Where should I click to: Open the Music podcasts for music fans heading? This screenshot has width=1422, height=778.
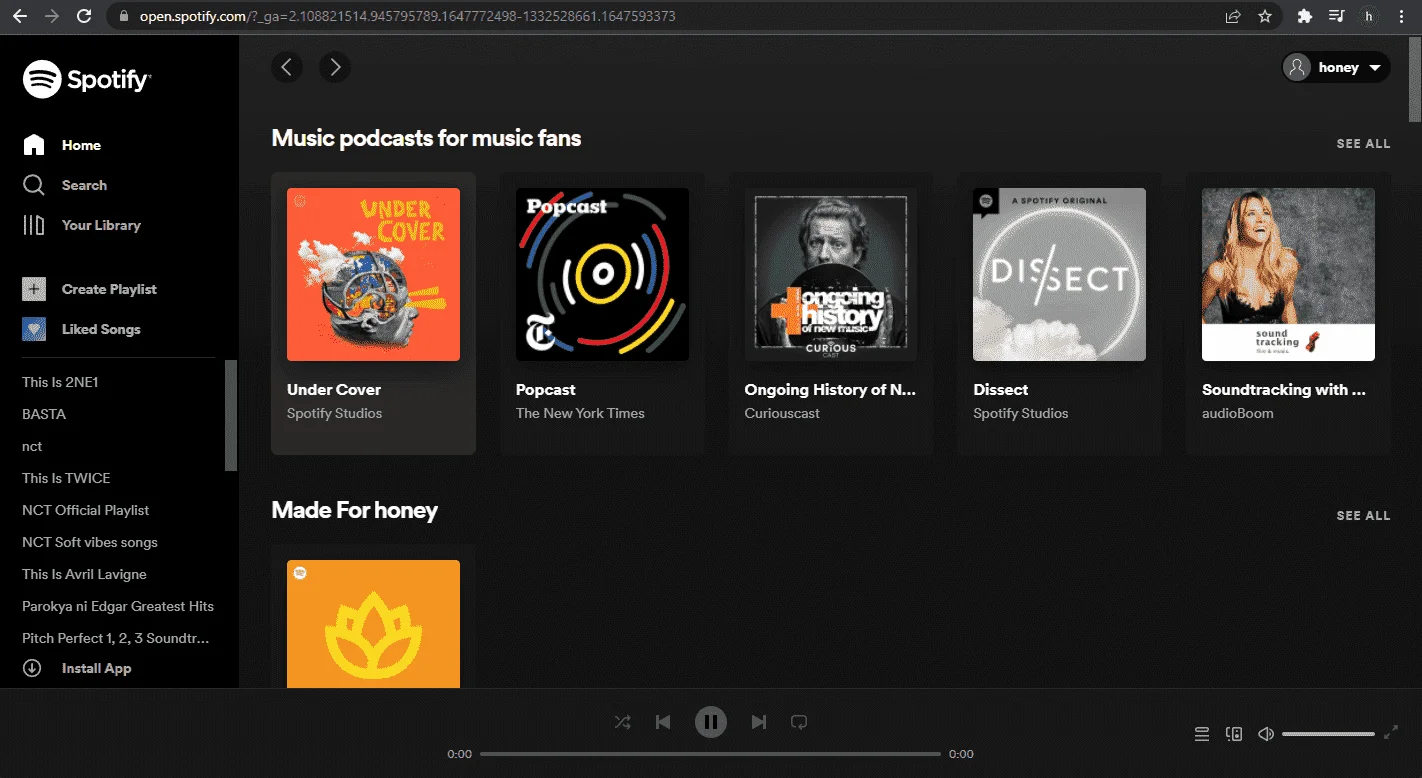[x=426, y=138]
